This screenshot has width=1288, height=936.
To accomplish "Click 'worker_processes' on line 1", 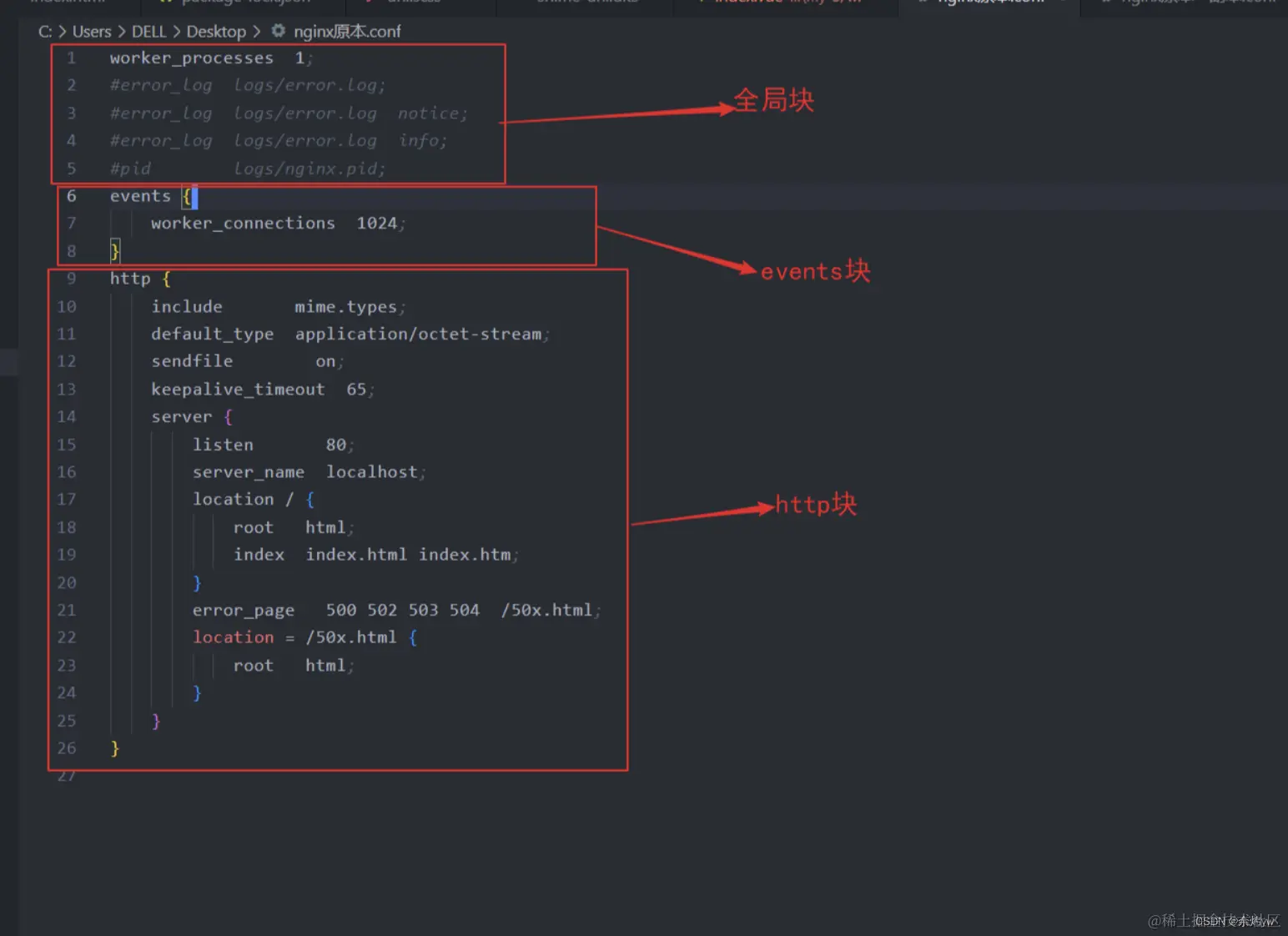I will (x=192, y=58).
